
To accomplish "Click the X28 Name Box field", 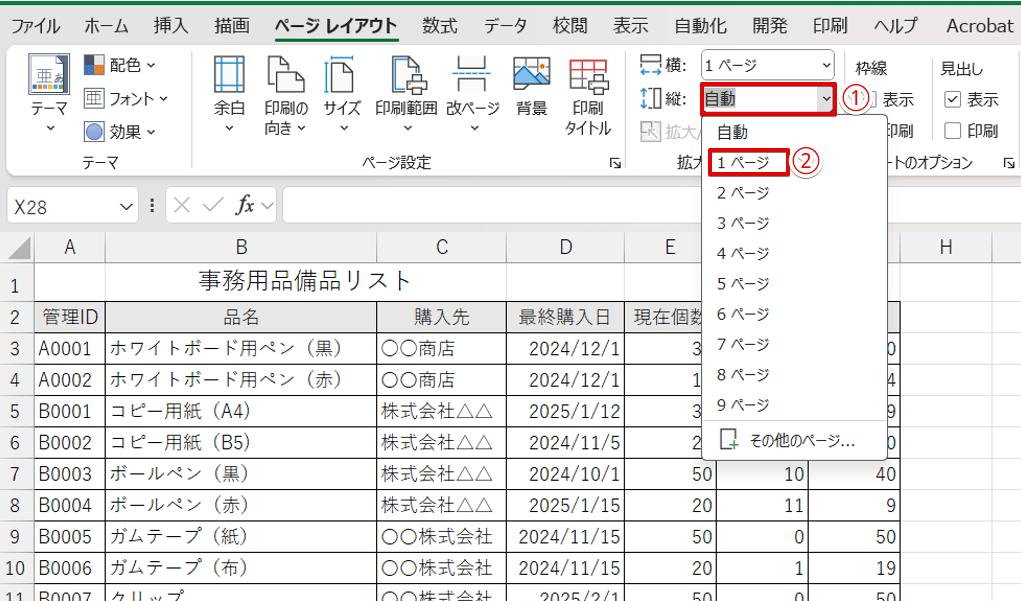I will pos(62,205).
